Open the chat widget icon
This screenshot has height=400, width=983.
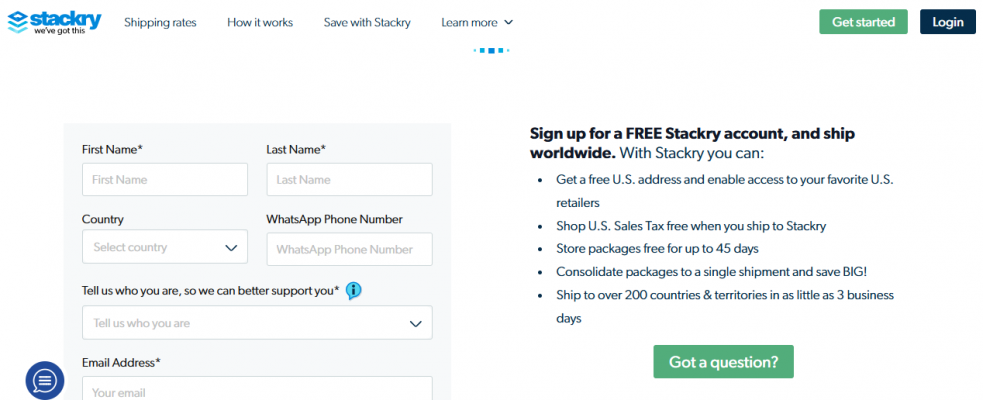pyautogui.click(x=44, y=380)
